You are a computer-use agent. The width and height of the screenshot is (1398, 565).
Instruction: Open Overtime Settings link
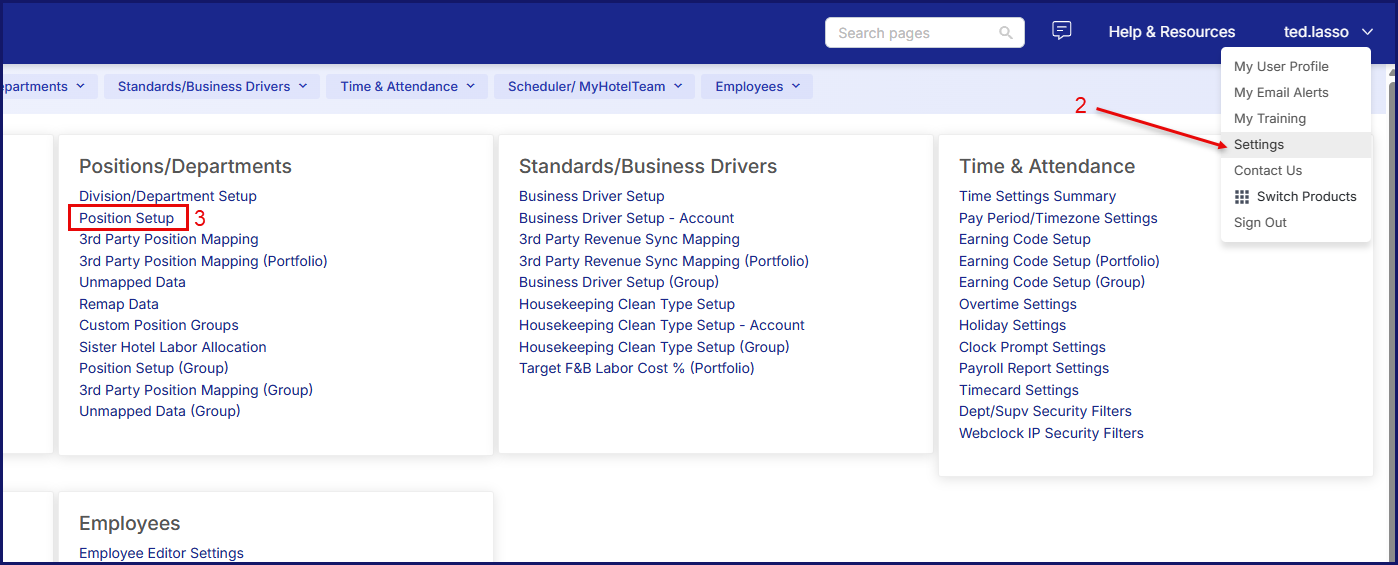pos(1017,304)
